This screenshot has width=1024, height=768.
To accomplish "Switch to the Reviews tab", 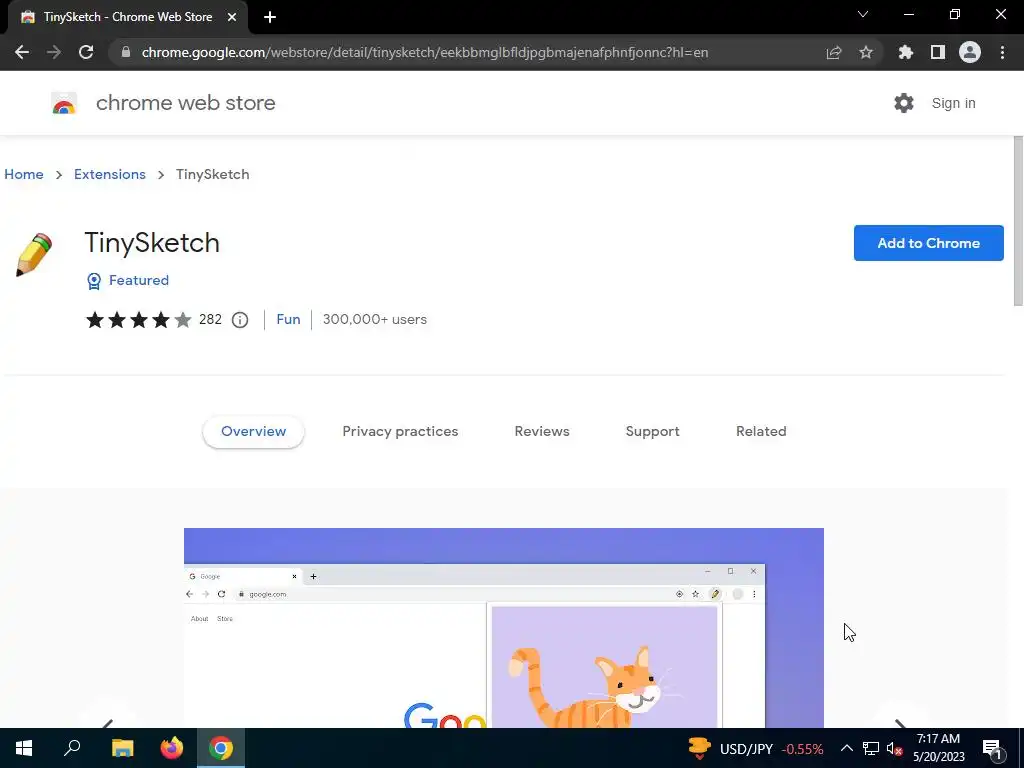I will tap(542, 431).
